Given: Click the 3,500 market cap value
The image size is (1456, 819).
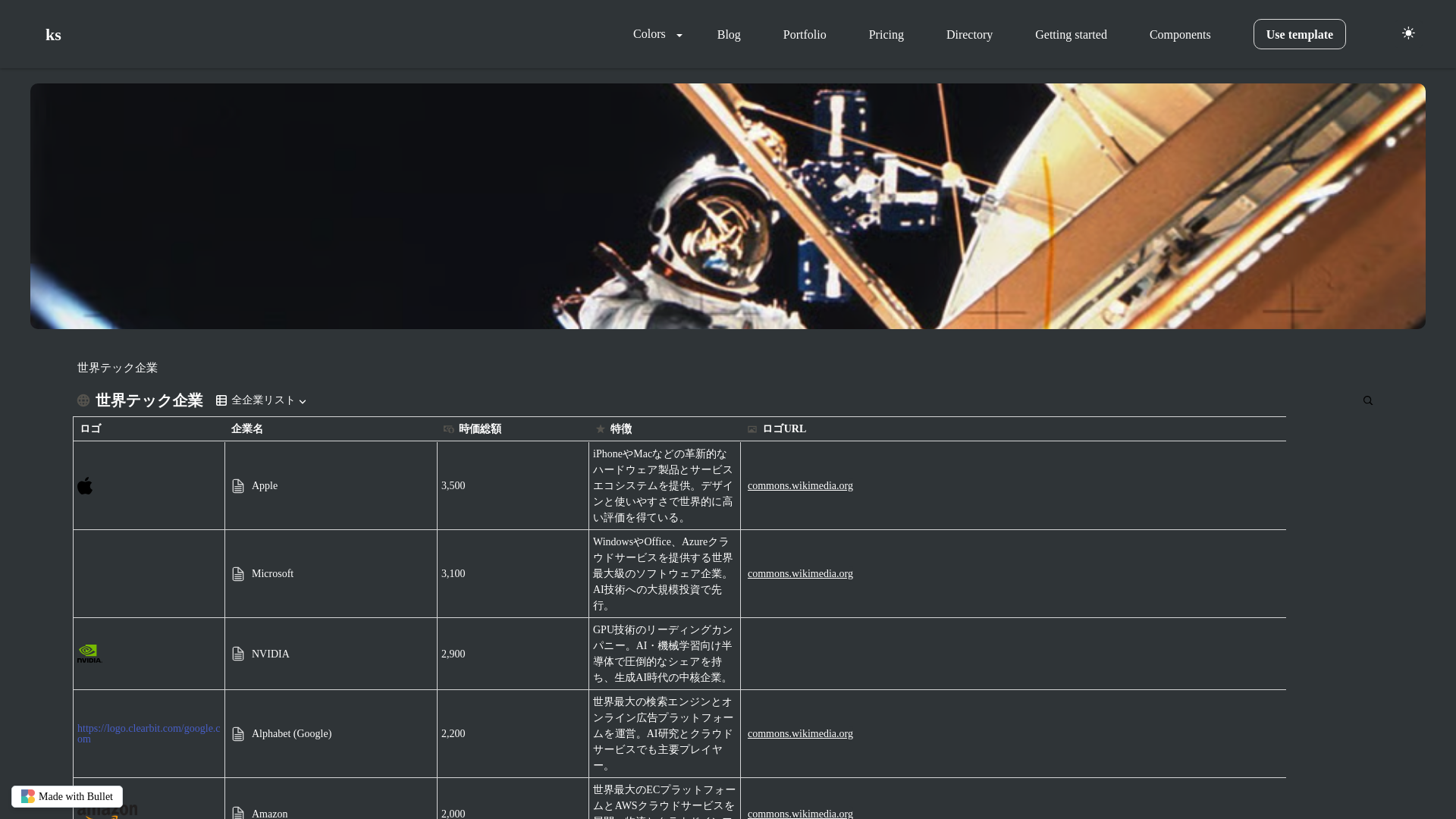Looking at the screenshot, I should pyautogui.click(x=453, y=486).
